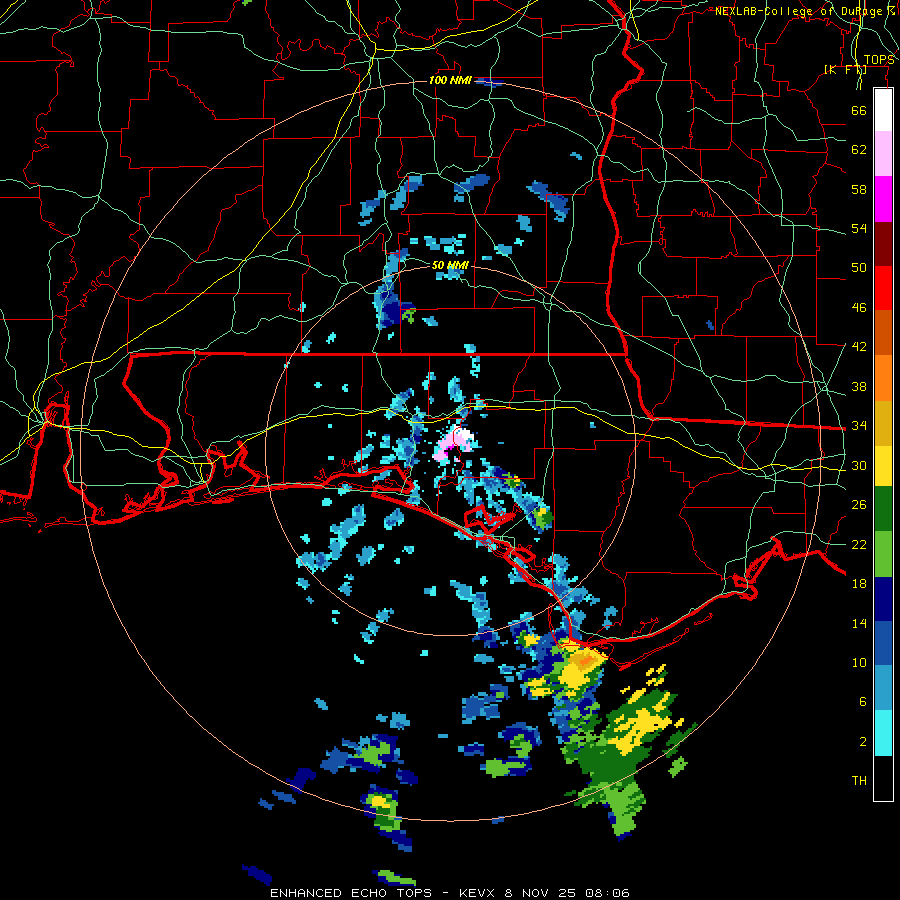Screen dimensions: 900x900
Task: Click the TOPS legend title
Action: point(879,60)
